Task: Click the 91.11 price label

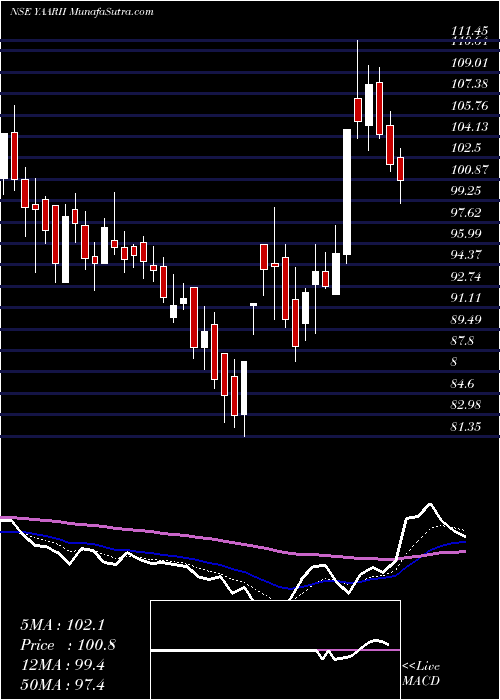Action: 467,298
